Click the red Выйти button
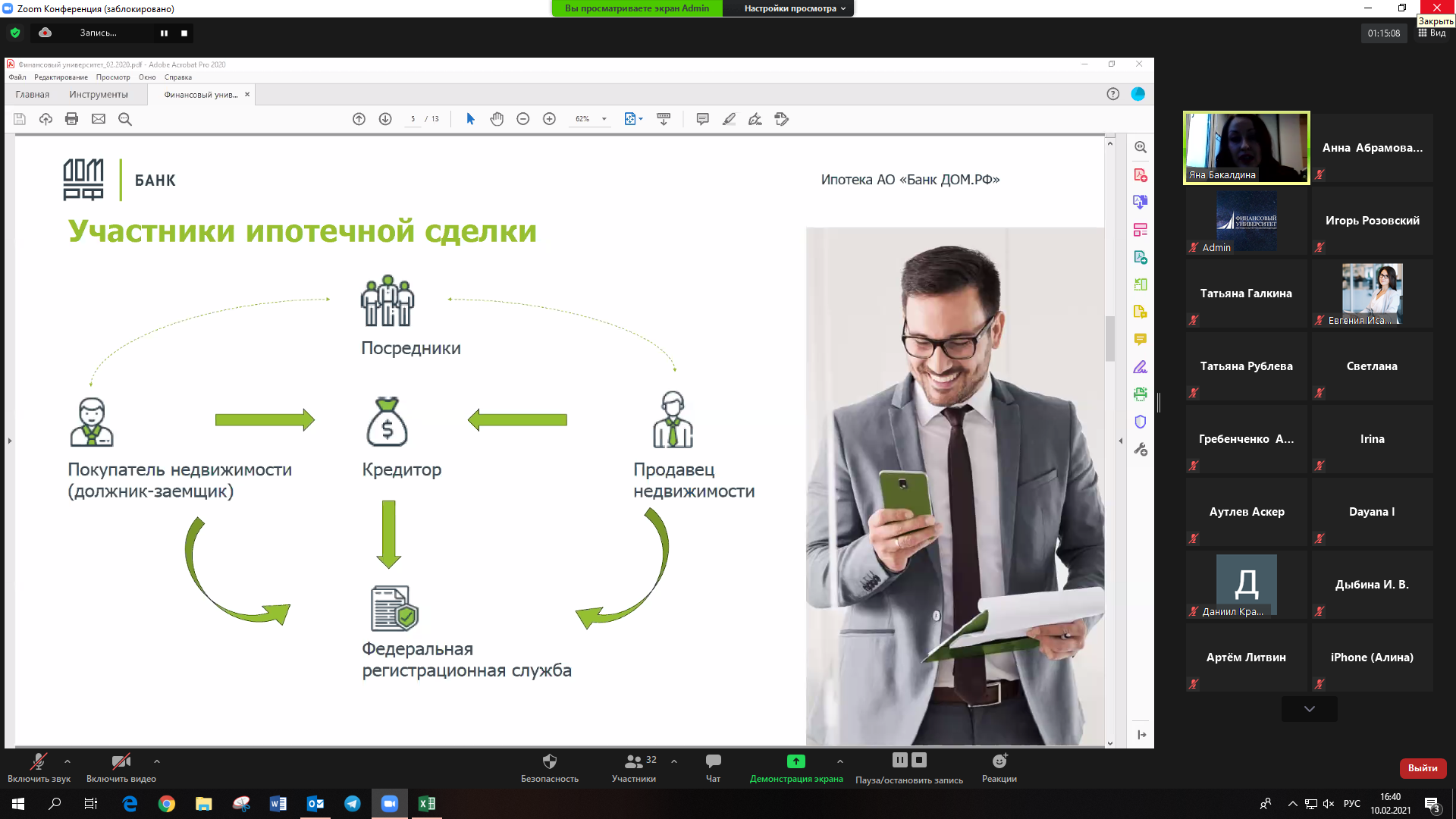Screen dimensions: 1456x819 tap(1423, 768)
